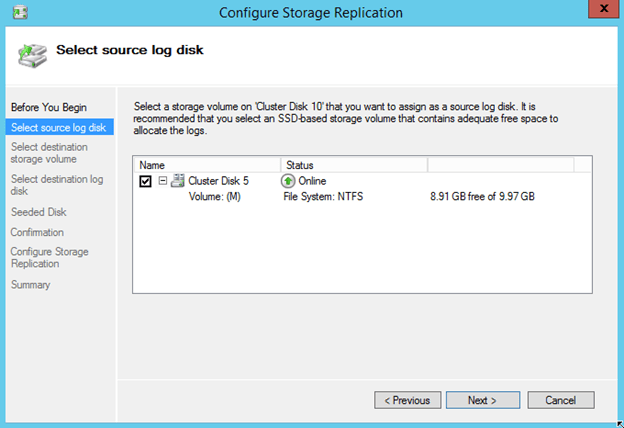Screen dimensions: 624x428
Task: Open the Seeded Disk step
Action: [38, 212]
